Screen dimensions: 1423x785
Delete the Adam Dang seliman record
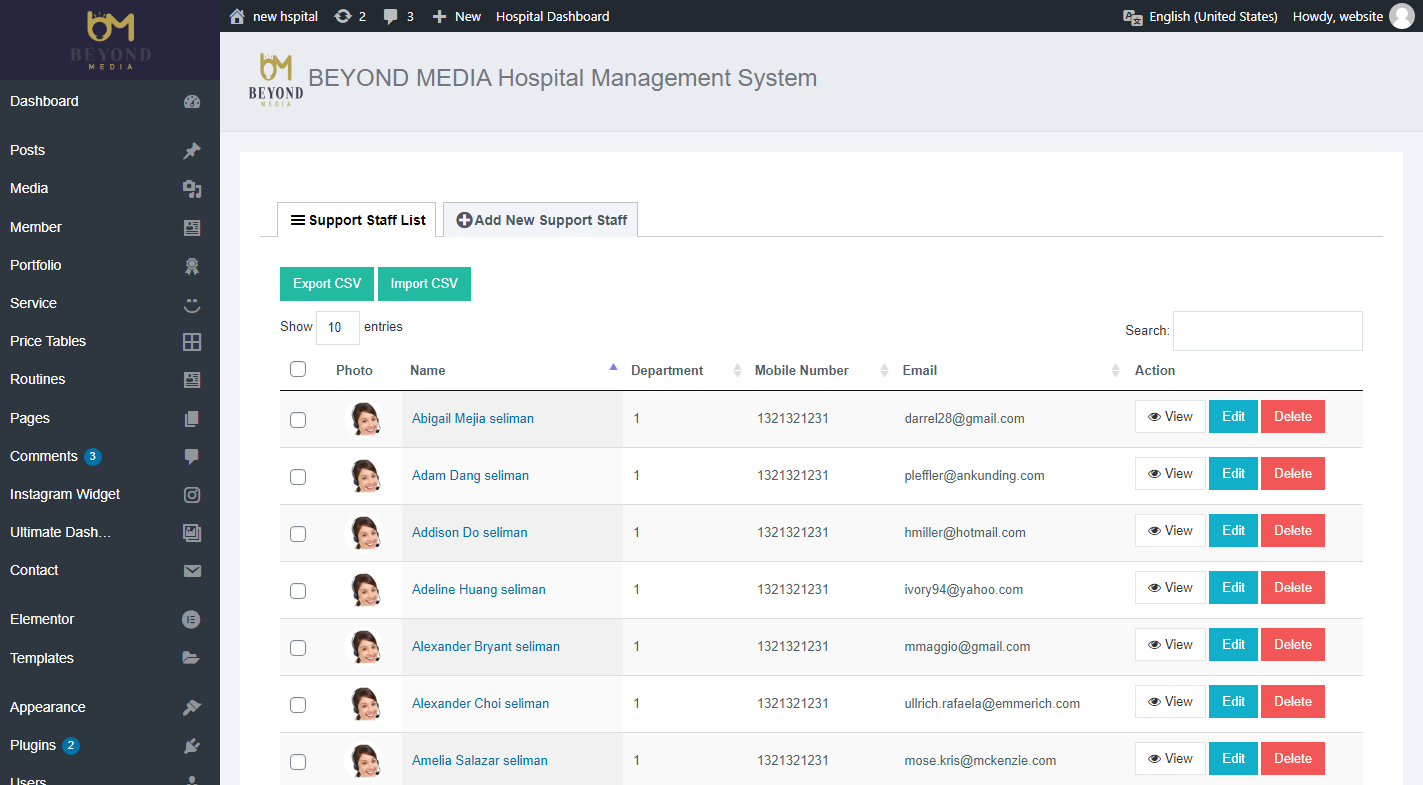[1292, 474]
